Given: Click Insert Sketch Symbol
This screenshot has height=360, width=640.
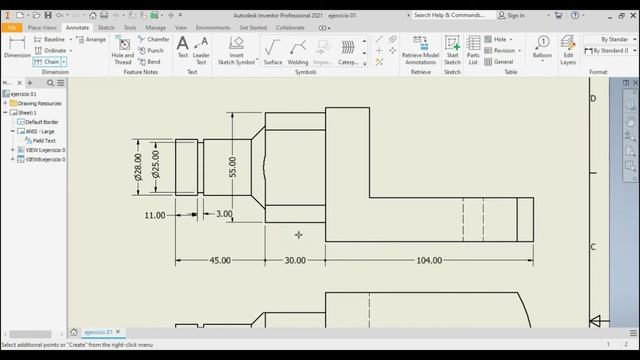Looking at the screenshot, I should pos(236,50).
